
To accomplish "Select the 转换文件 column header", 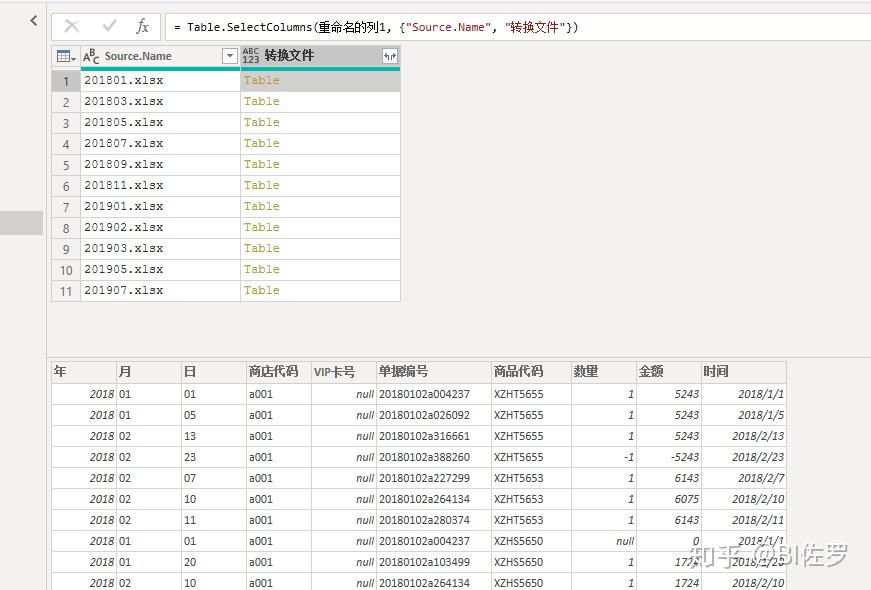I will (310, 57).
